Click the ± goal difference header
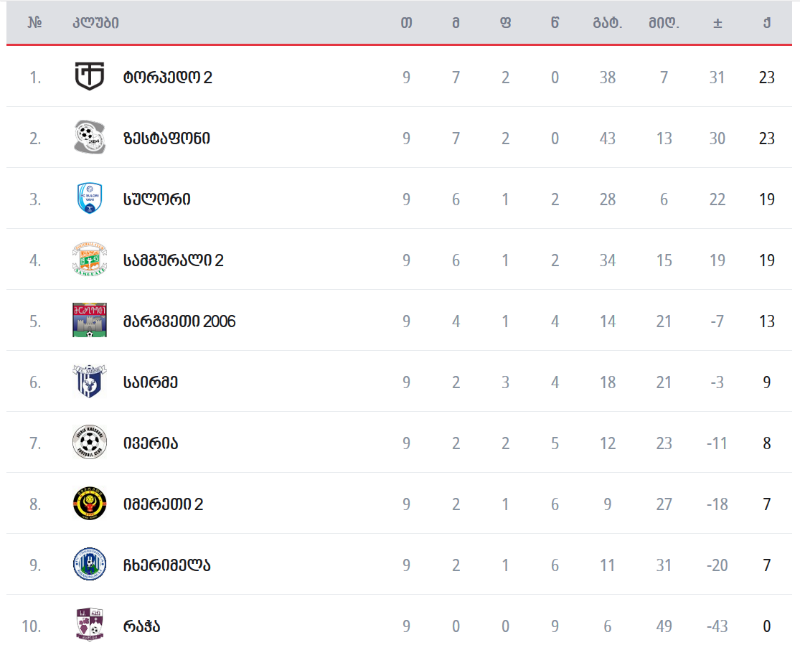Viewport: 800px width, 650px height. click(x=717, y=23)
